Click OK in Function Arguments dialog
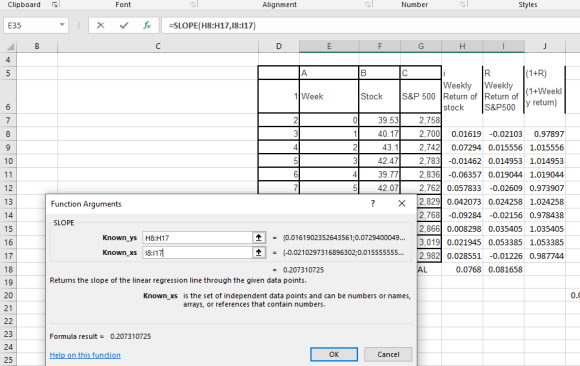The width and height of the screenshot is (580, 366). coord(334,354)
